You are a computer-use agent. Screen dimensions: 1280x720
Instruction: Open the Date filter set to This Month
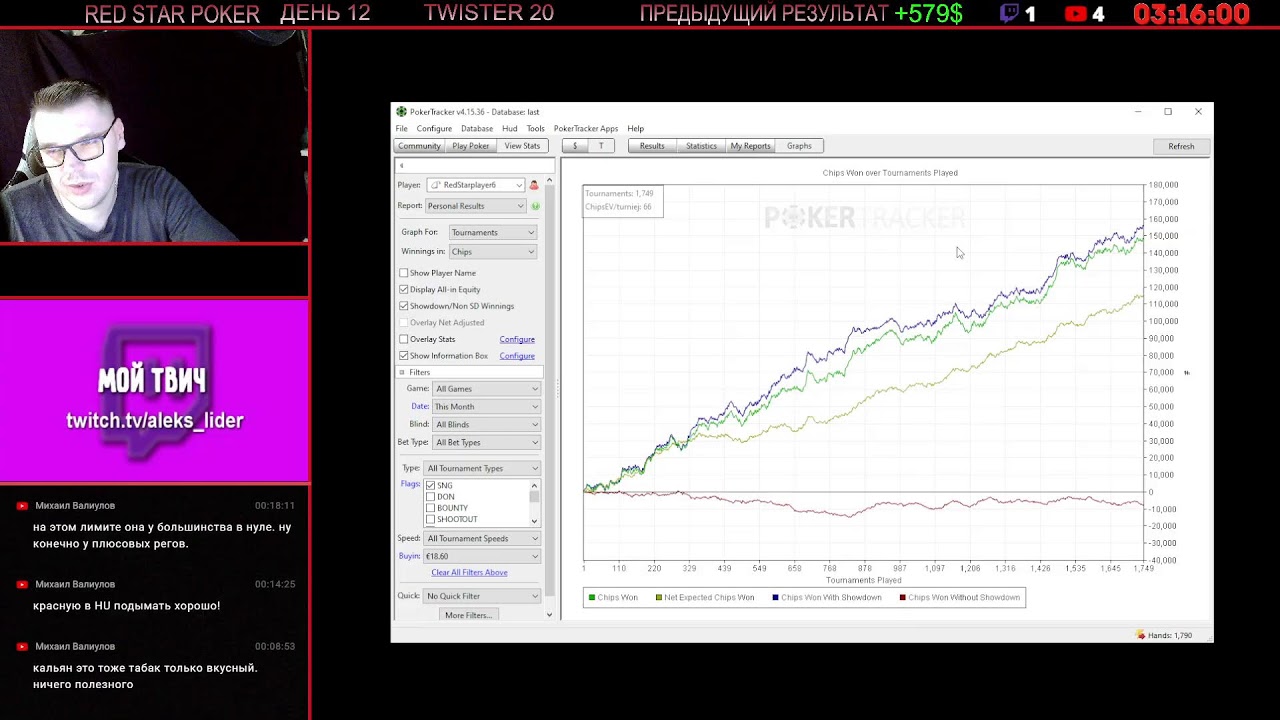486,407
